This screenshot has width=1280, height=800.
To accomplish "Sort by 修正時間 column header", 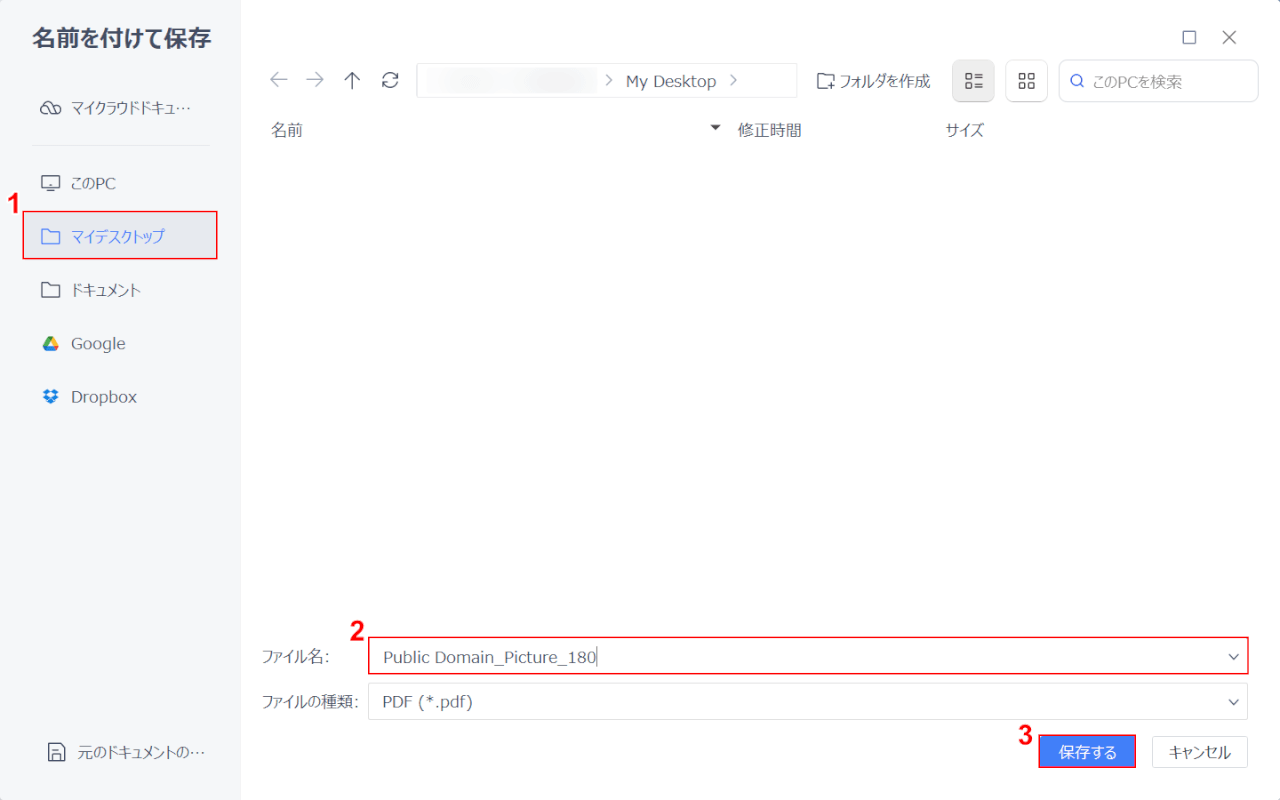I will click(770, 130).
